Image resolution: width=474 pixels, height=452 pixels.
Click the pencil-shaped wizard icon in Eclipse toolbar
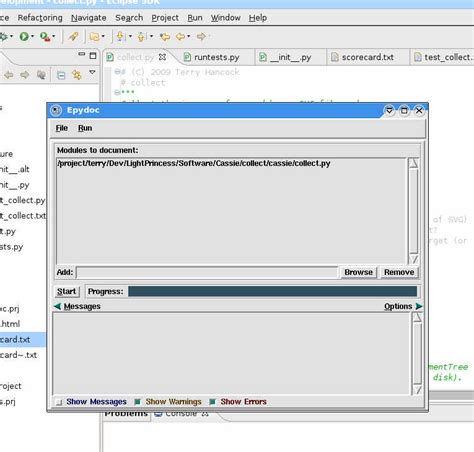click(x=73, y=36)
